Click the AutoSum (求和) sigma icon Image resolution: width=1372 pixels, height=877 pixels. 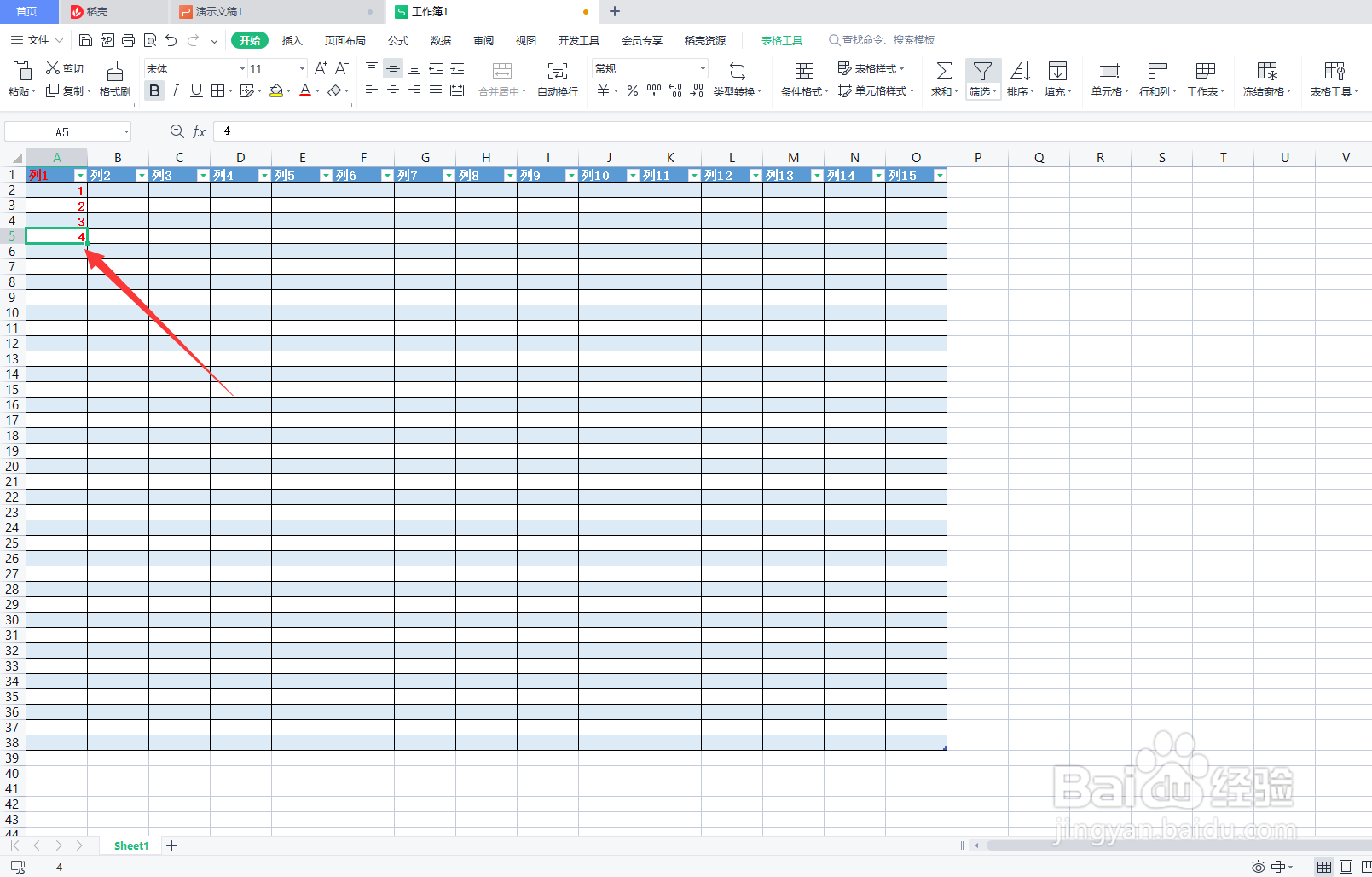point(944,71)
